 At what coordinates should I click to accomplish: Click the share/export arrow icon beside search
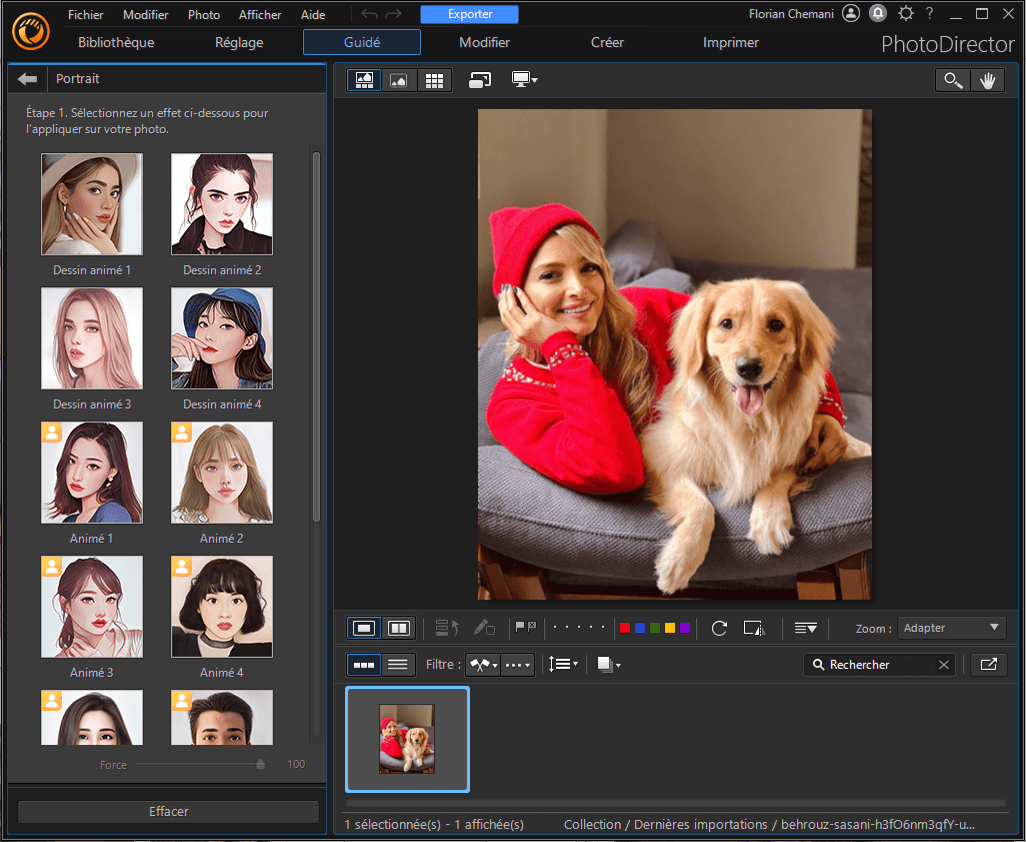(x=988, y=664)
